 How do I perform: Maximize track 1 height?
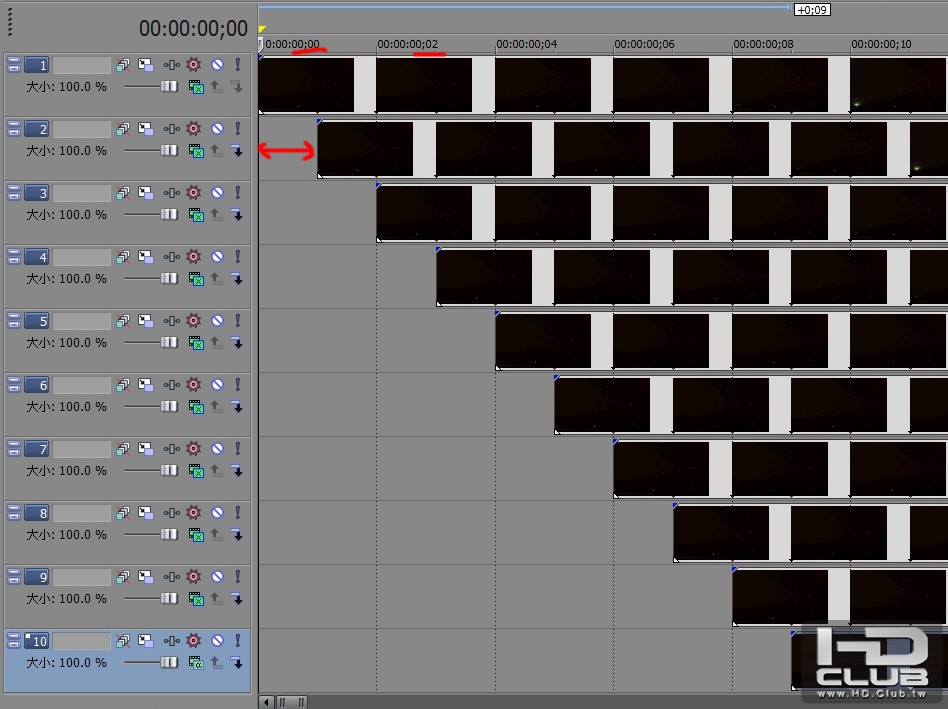click(x=14, y=68)
